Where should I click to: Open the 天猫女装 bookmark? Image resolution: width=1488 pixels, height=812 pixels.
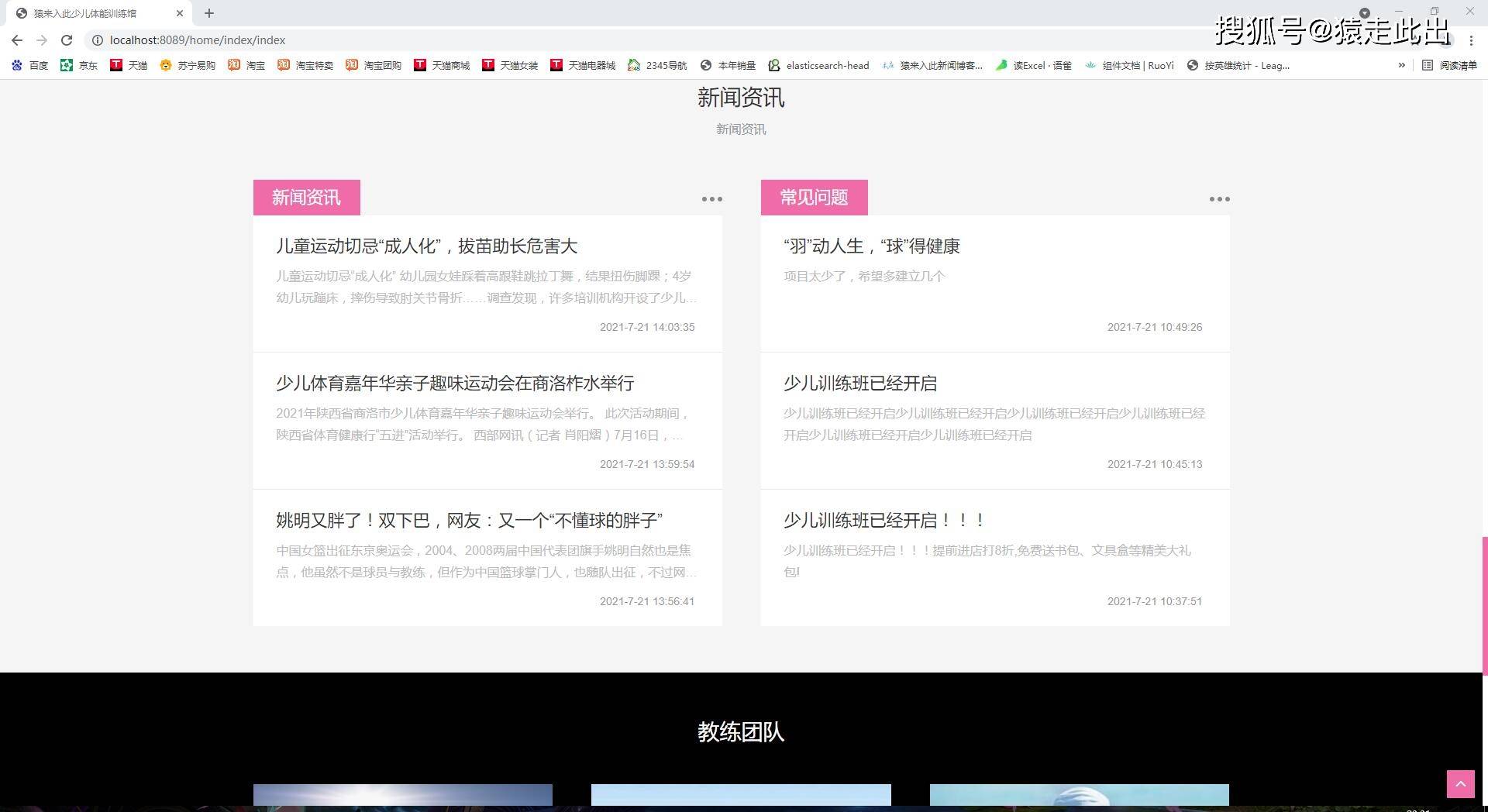510,66
